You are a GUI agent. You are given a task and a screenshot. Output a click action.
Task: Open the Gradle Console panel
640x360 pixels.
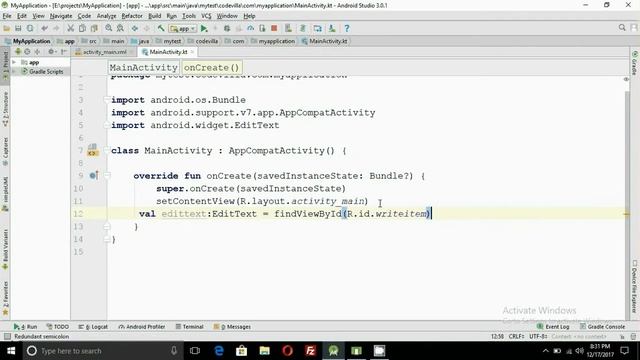(602, 327)
